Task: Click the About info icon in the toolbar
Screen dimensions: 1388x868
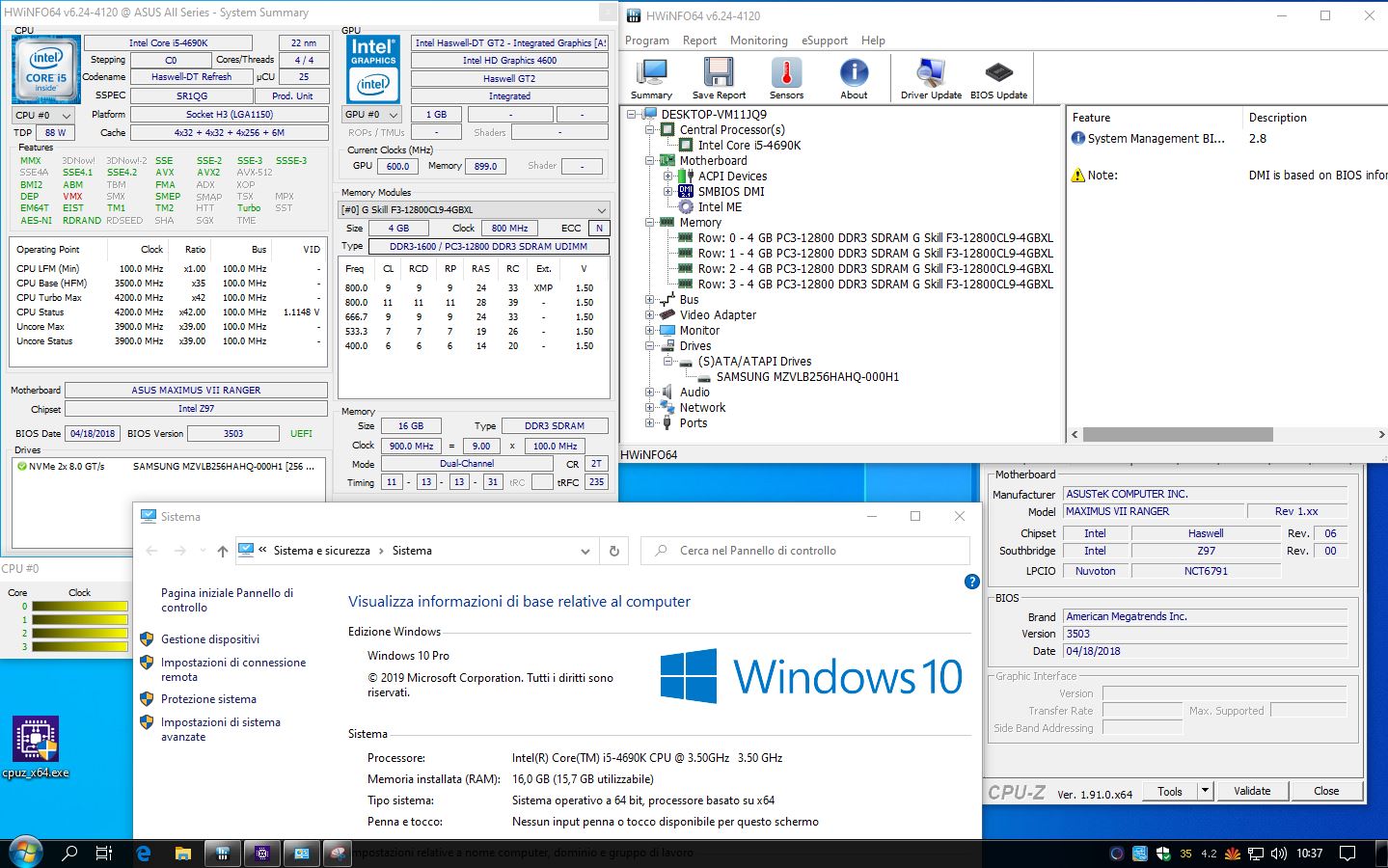Action: (854, 78)
